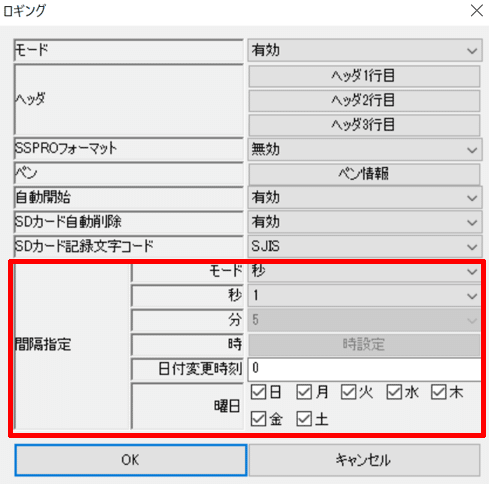
Task: Click the SDカード自動削除 label
Action: coord(68,222)
